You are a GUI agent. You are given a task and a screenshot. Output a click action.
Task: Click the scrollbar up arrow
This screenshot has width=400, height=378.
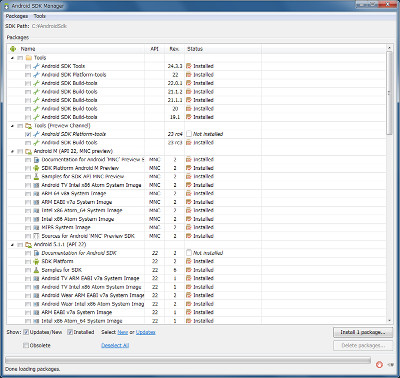pyautogui.click(x=389, y=48)
